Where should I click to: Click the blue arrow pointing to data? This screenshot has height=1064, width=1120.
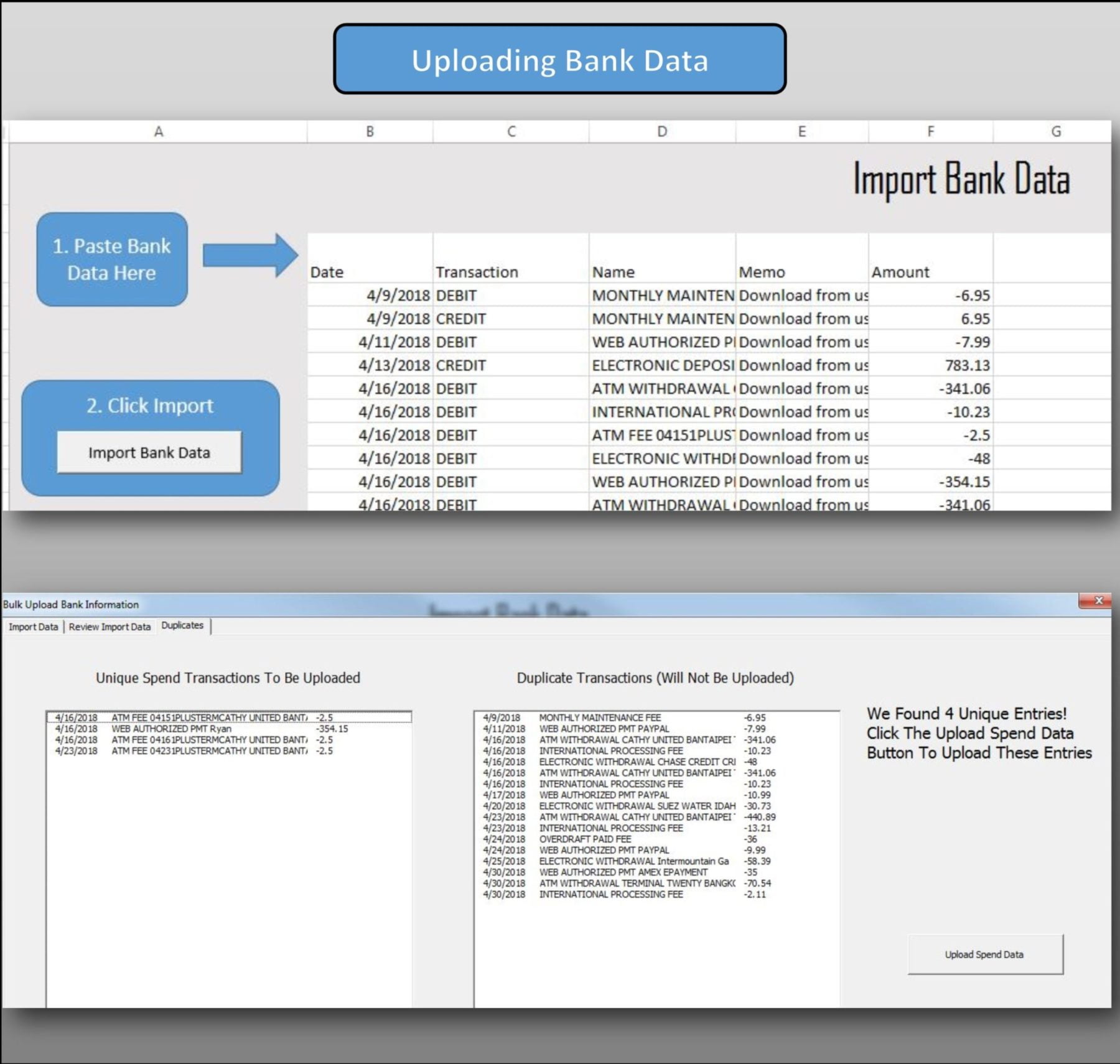pos(250,255)
